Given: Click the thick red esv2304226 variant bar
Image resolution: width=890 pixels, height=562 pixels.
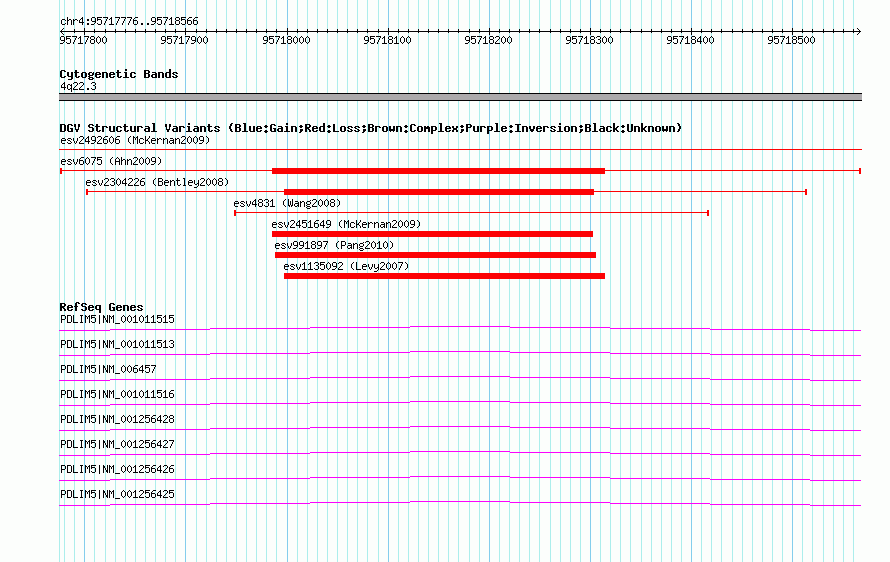Looking at the screenshot, I should [439, 192].
